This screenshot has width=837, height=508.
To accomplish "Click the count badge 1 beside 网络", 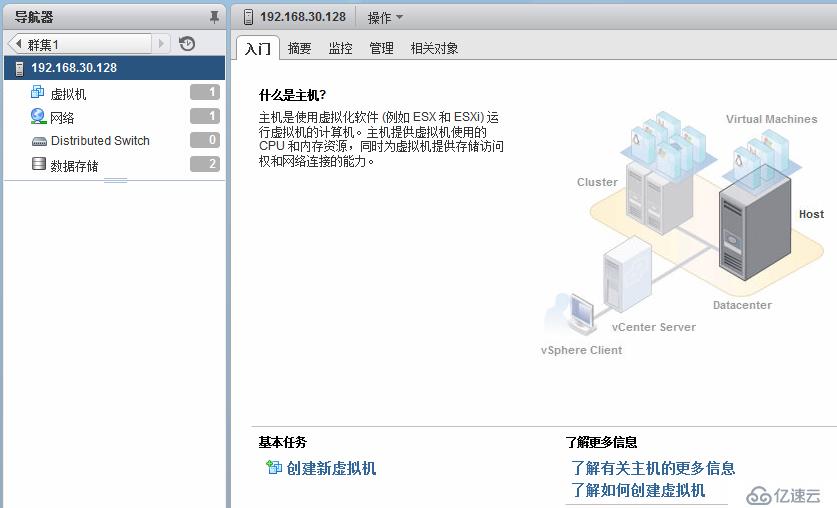I will (205, 116).
